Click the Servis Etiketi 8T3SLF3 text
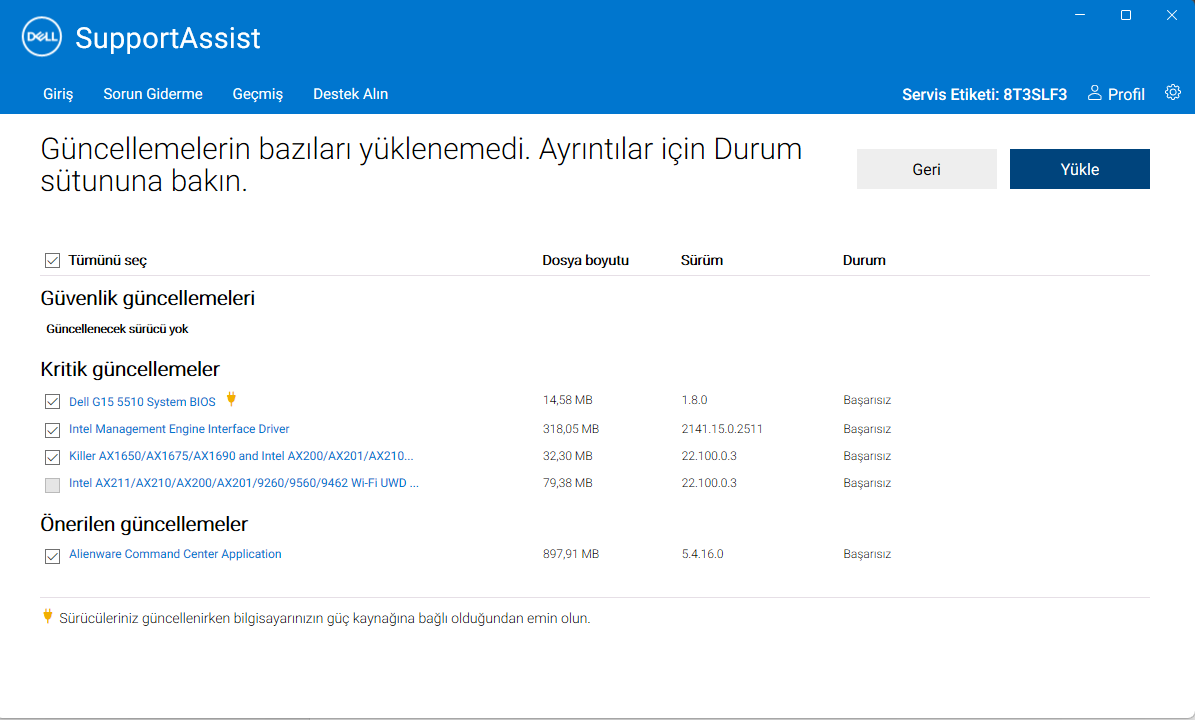 click(984, 93)
